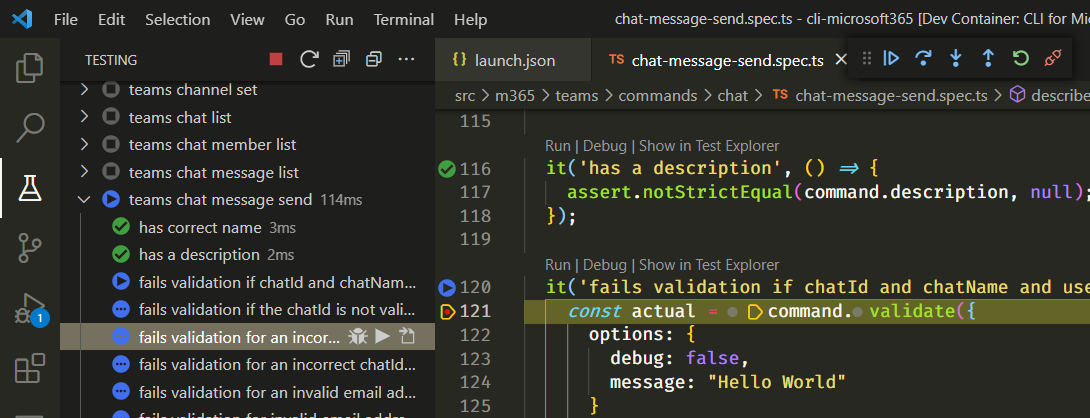Restart the debug session with green arrow
Viewport: 1090px width, 418px height.
coord(1020,59)
